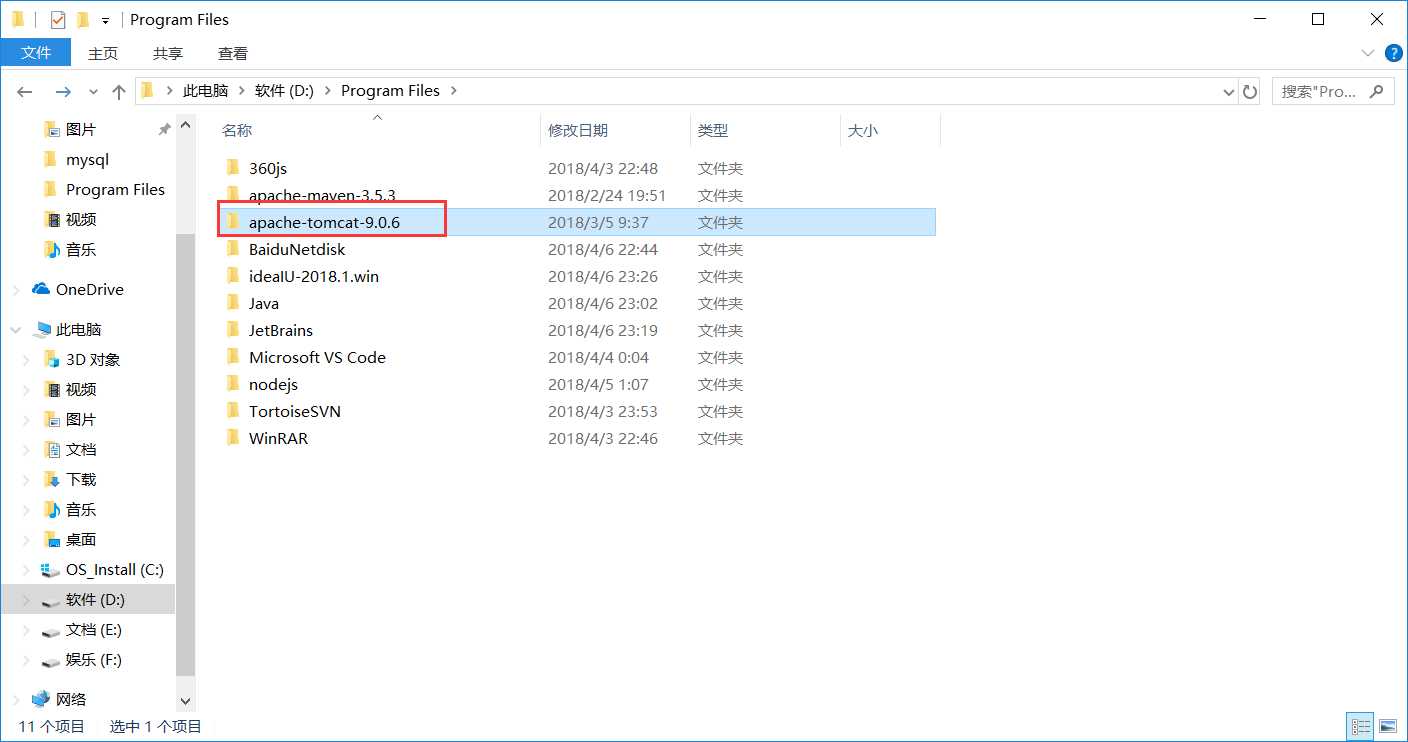Sort by the 修改日期 column header

pyautogui.click(x=578, y=130)
